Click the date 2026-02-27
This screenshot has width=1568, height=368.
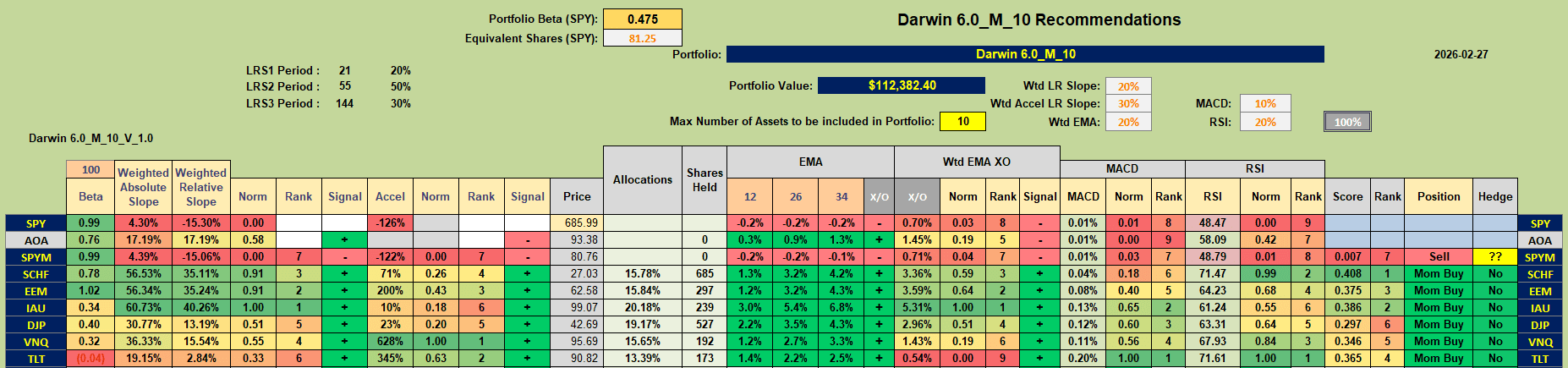tap(1461, 54)
